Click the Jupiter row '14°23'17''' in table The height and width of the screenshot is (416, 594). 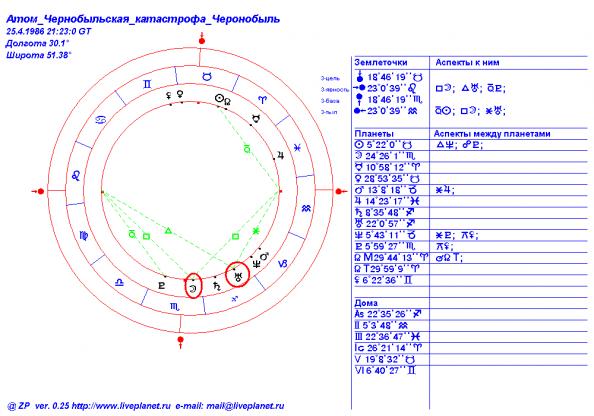coord(387,201)
